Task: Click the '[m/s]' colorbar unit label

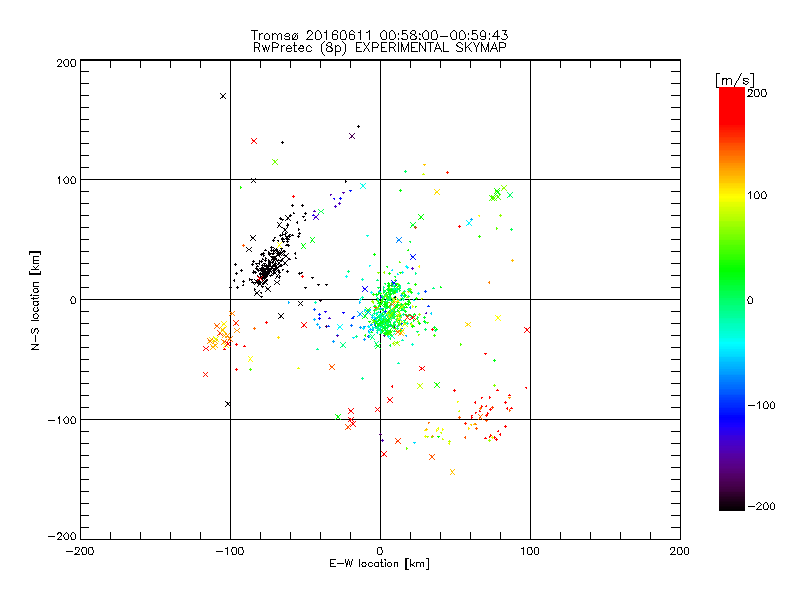Action: [735, 80]
